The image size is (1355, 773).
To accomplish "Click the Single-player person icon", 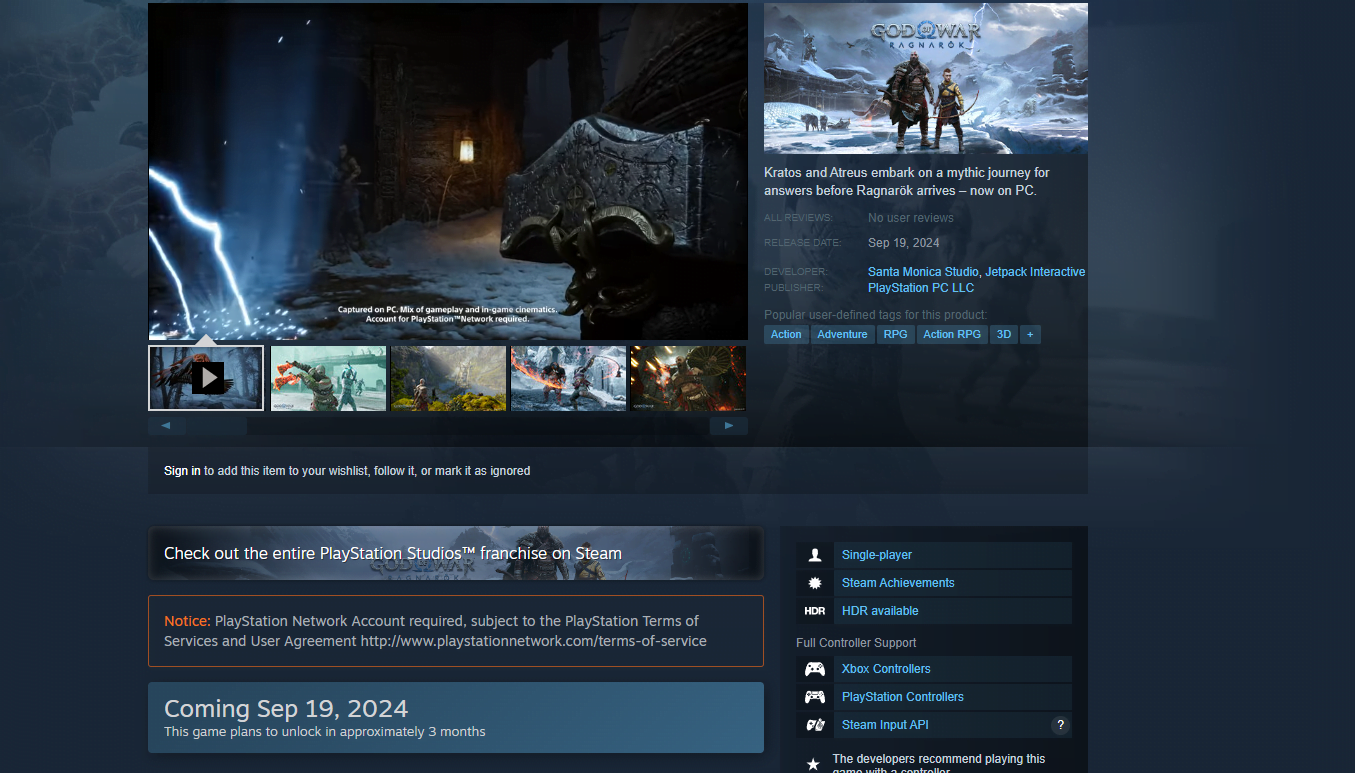I will coord(815,555).
